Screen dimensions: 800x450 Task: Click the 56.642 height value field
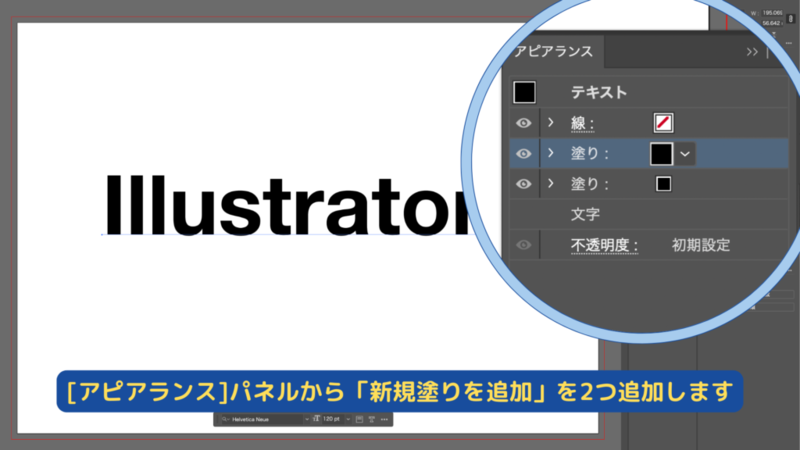tap(772, 23)
